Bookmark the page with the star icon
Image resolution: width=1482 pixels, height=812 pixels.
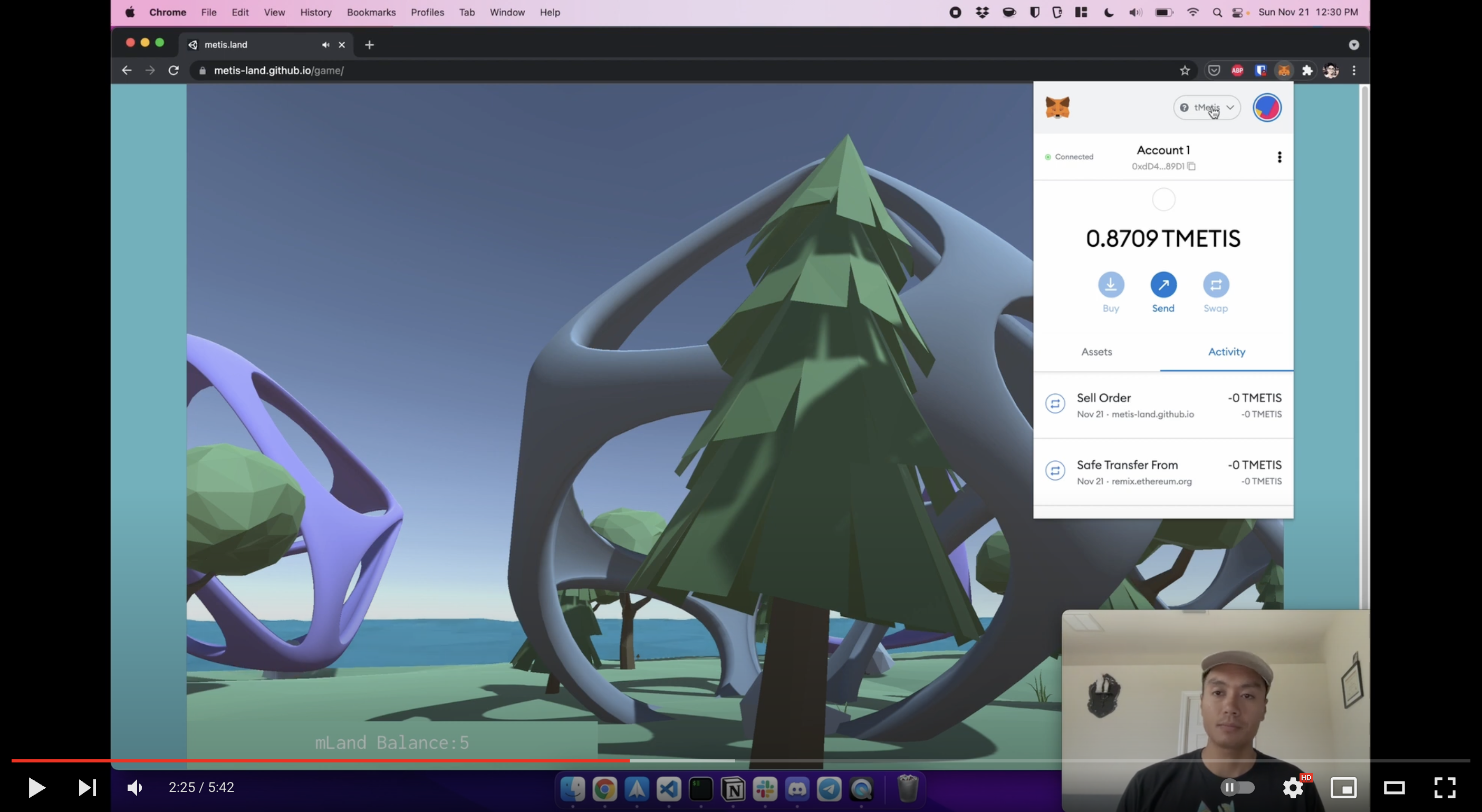[1185, 71]
